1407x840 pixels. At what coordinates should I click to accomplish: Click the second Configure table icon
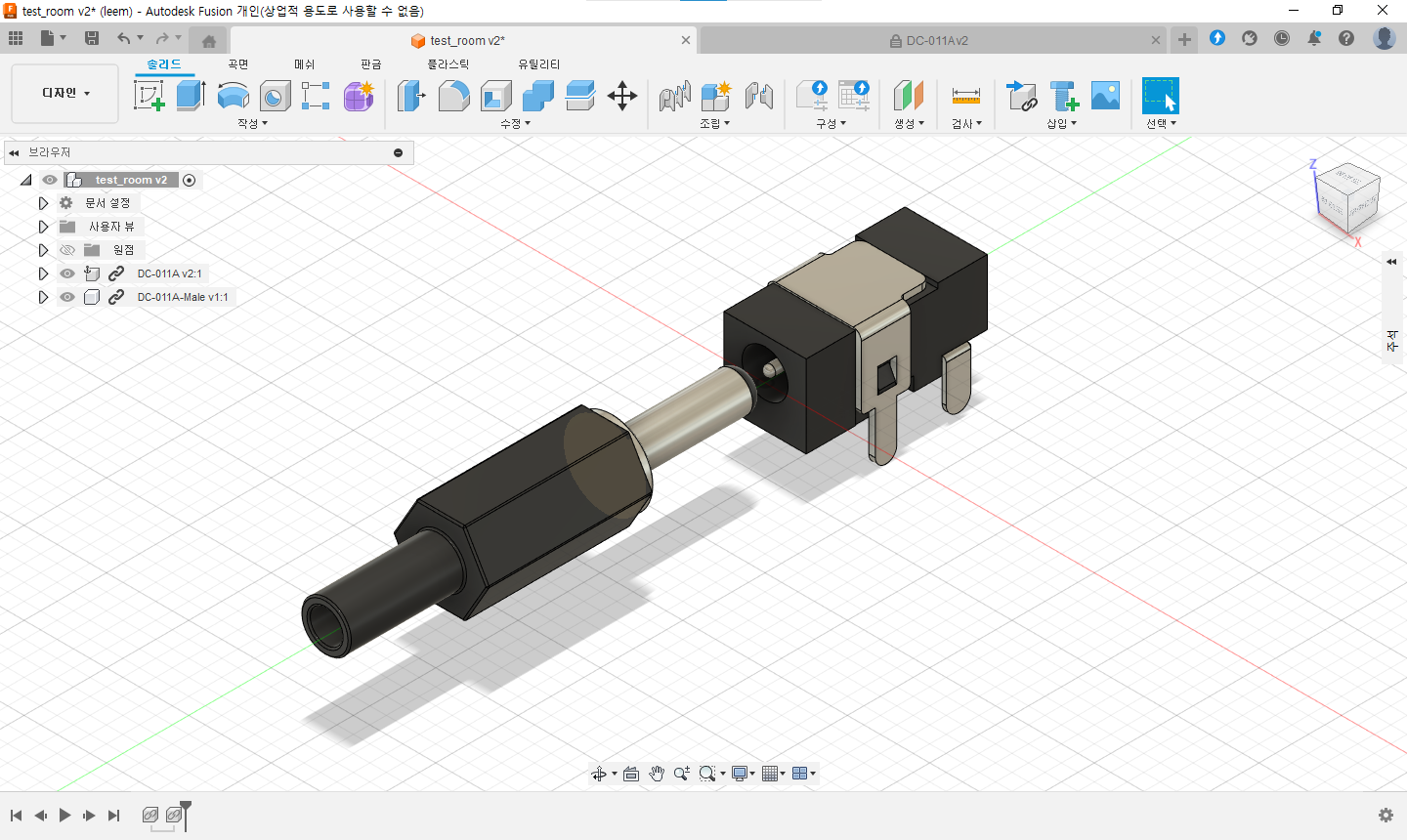pos(854,96)
